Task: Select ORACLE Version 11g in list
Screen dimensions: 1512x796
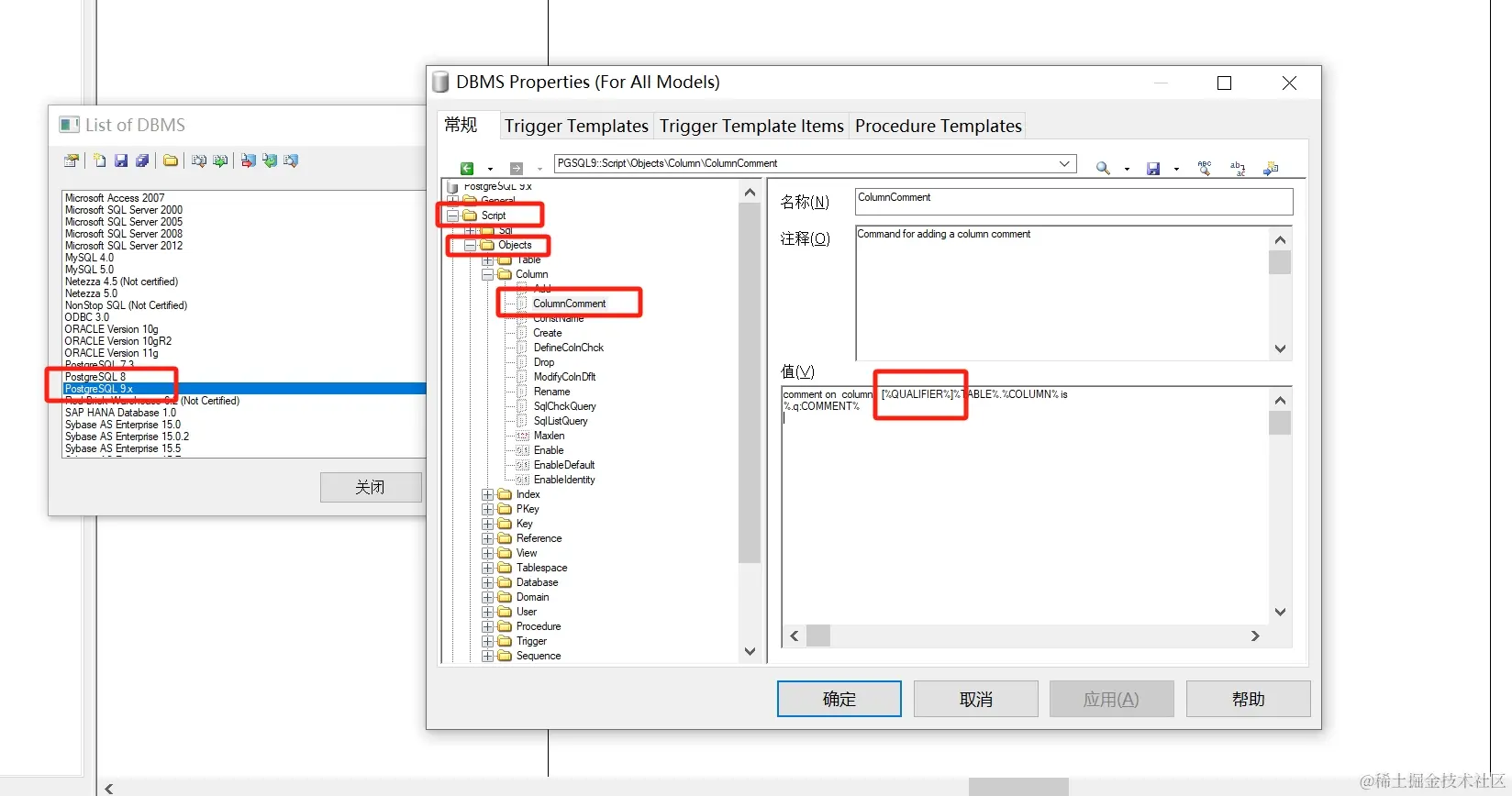Action: 111,353
